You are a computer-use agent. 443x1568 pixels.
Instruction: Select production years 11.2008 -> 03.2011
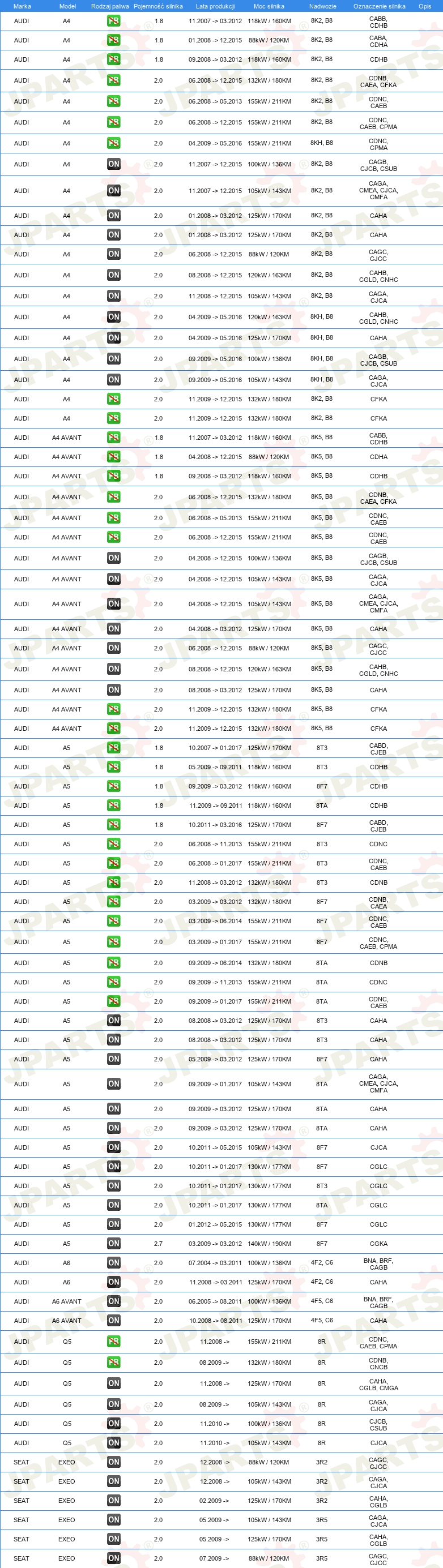(x=215, y=1282)
